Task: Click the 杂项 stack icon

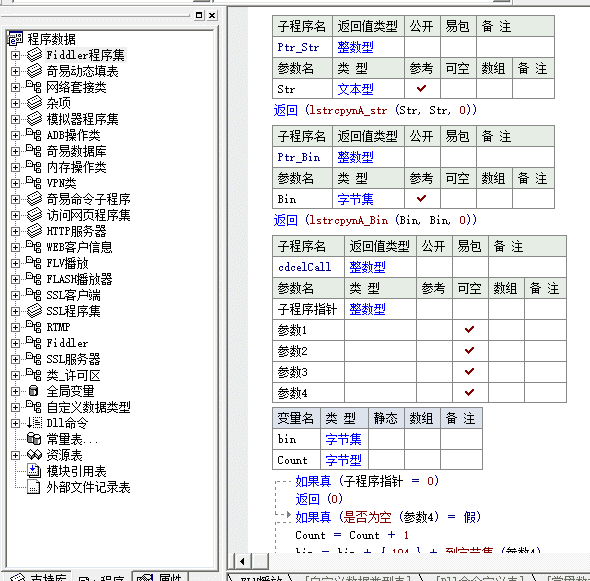Action: point(34,103)
